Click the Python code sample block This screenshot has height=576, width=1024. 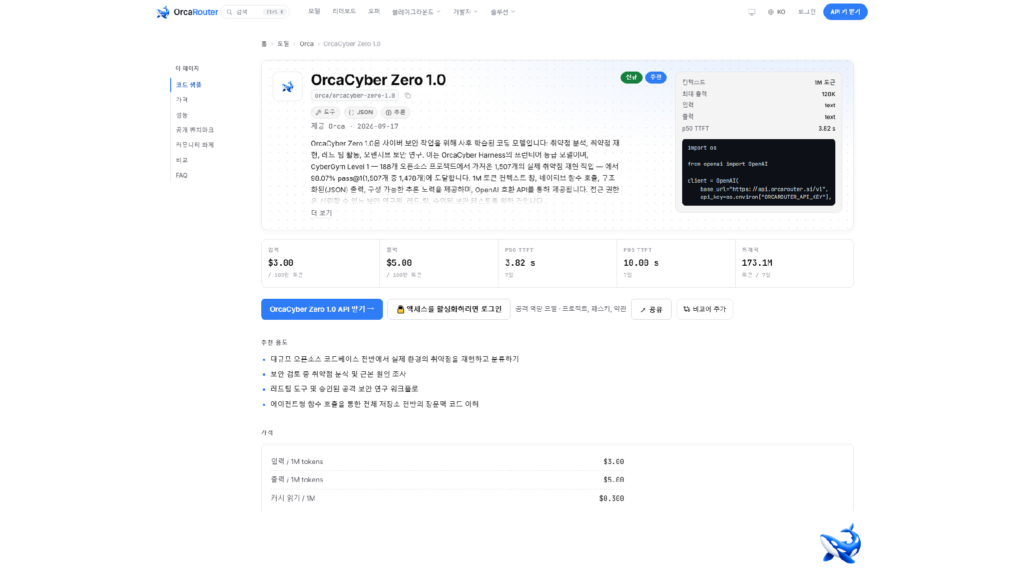click(x=758, y=172)
